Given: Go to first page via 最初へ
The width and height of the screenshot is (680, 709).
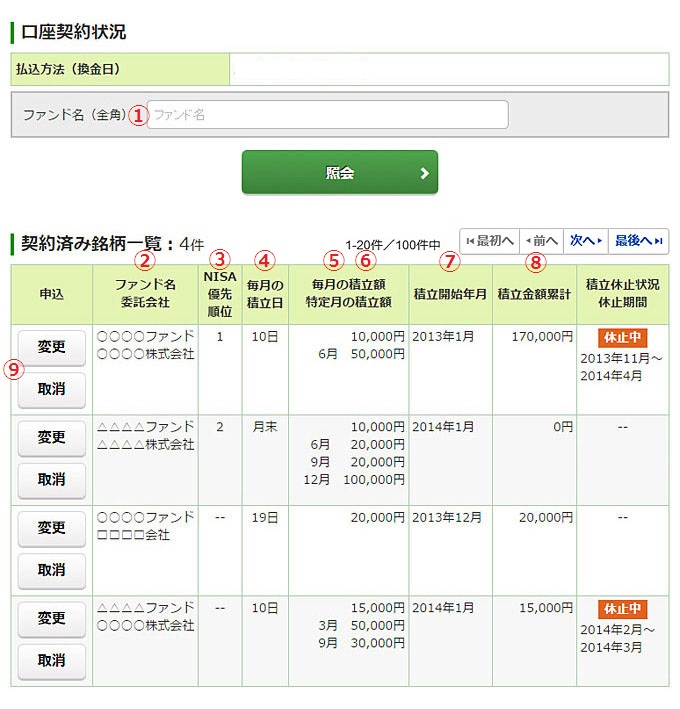Looking at the screenshot, I should click(x=490, y=241).
